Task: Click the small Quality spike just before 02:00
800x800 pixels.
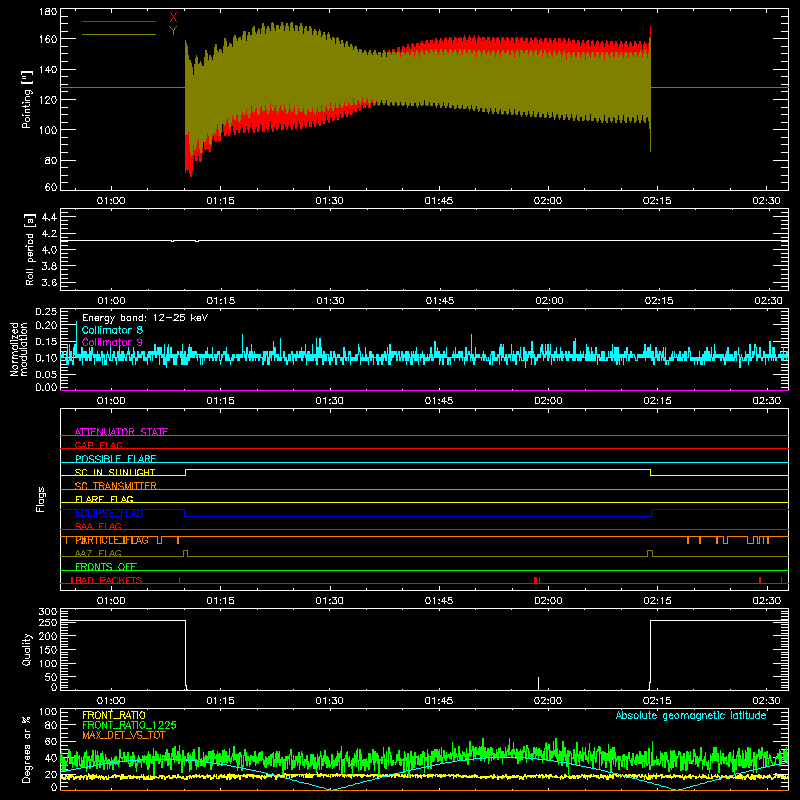Action: 538,683
